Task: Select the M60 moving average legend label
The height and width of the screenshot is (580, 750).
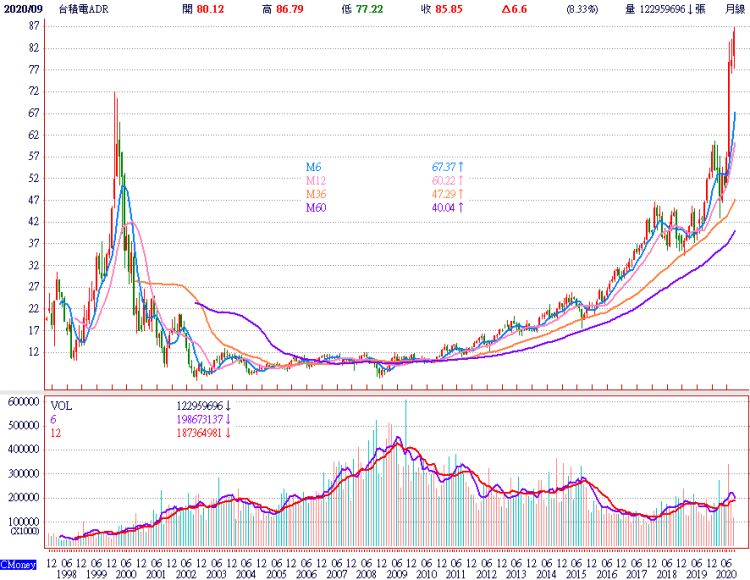Action: (316, 207)
